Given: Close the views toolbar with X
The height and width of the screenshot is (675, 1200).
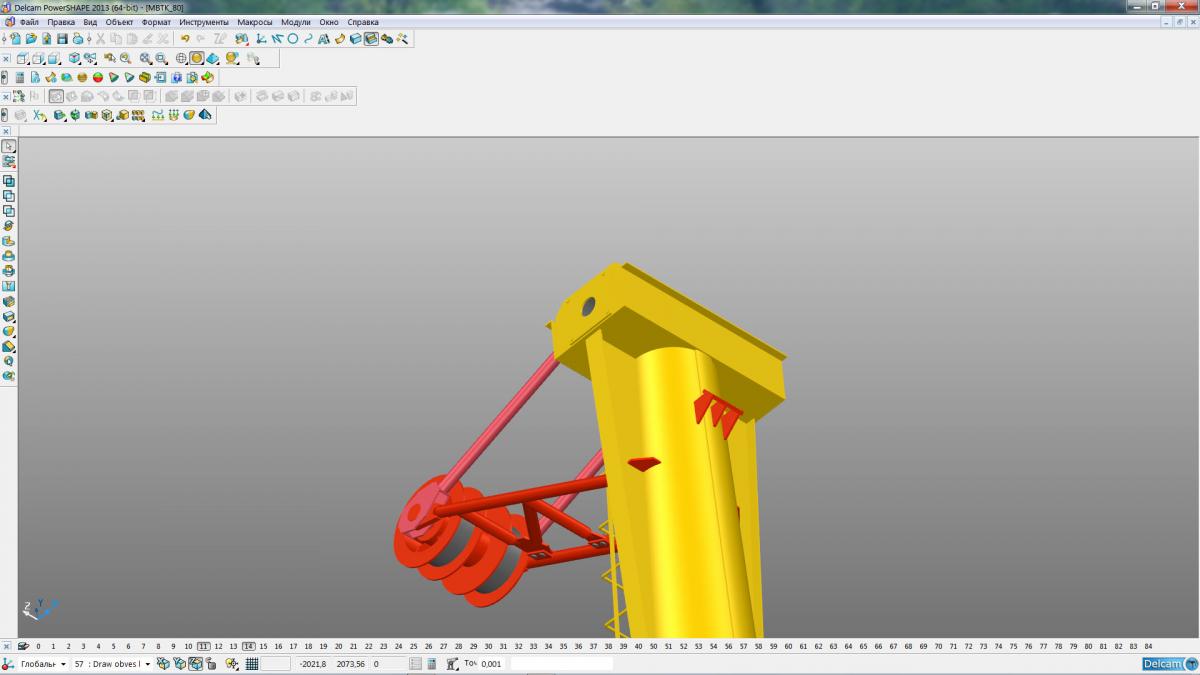Looking at the screenshot, I should [x=6, y=58].
